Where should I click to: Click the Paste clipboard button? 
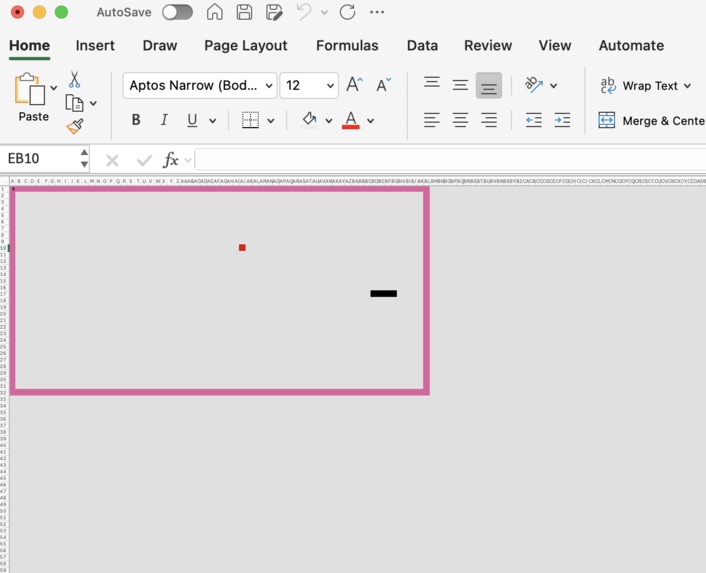click(x=30, y=97)
